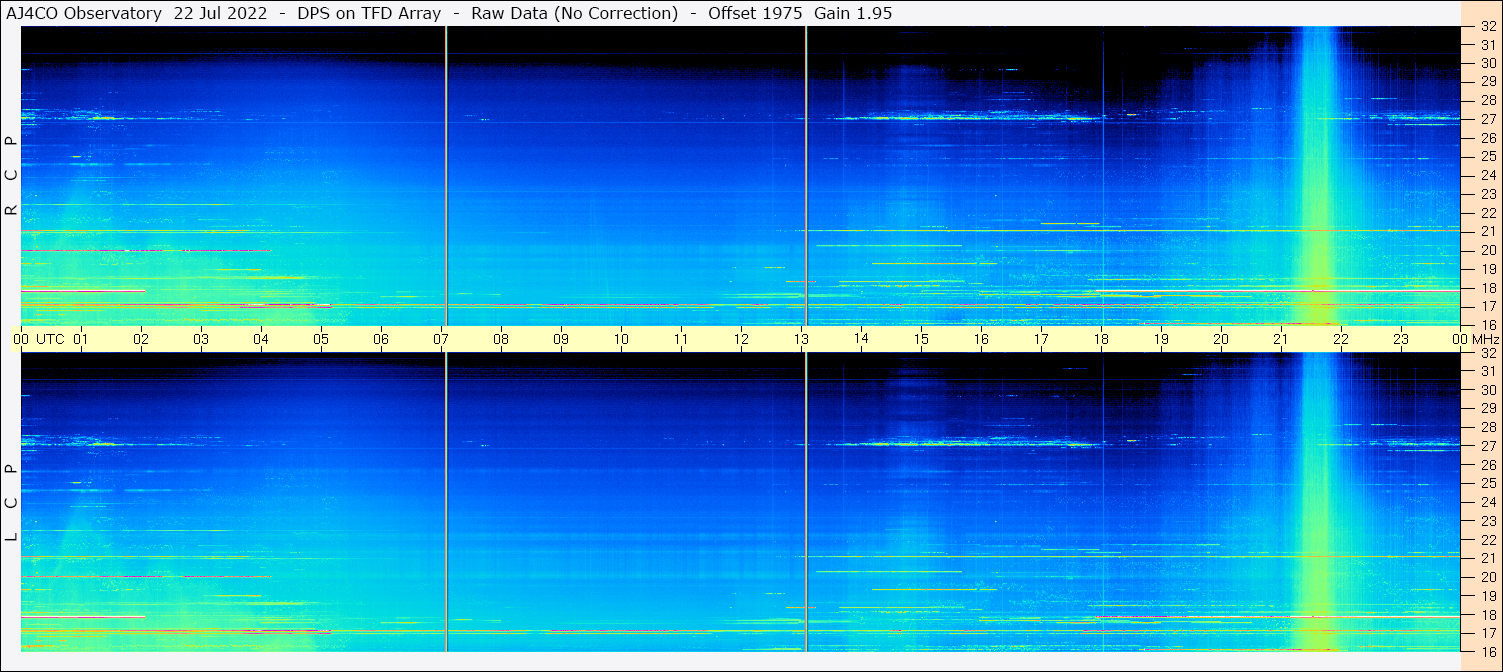
Task: Click the 26 MHz label of LCP panel
Action: tap(1487, 465)
